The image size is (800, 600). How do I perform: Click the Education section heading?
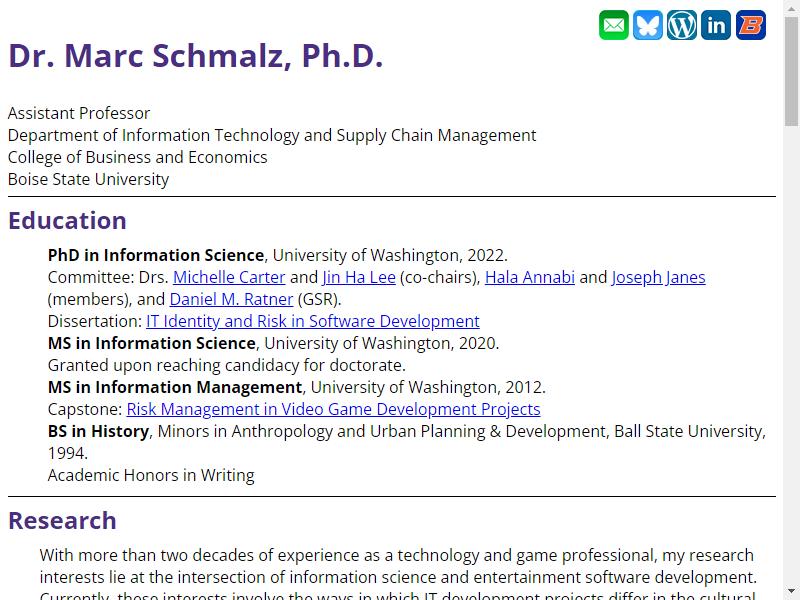[67, 220]
